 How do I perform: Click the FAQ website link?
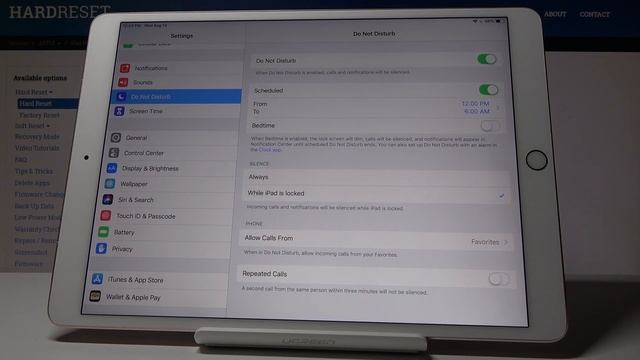coord(21,160)
